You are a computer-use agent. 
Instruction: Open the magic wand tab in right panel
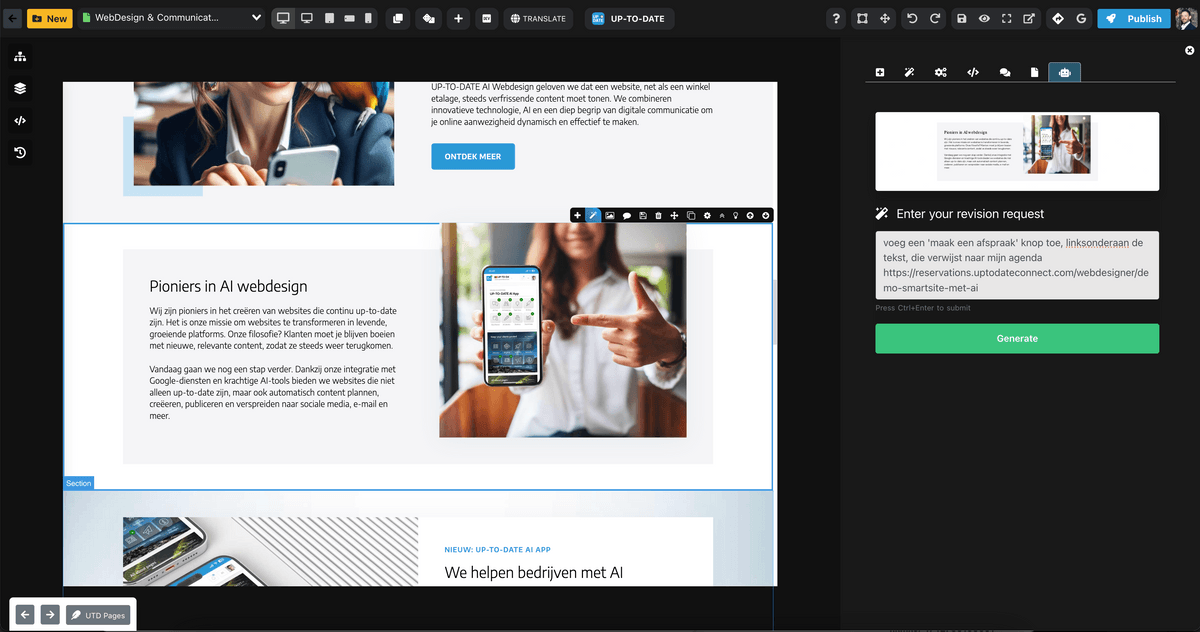(909, 72)
